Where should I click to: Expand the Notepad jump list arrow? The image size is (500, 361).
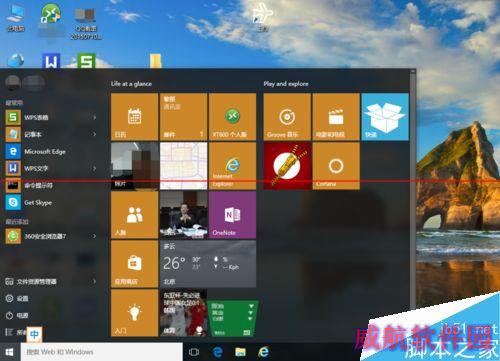[x=95, y=134]
